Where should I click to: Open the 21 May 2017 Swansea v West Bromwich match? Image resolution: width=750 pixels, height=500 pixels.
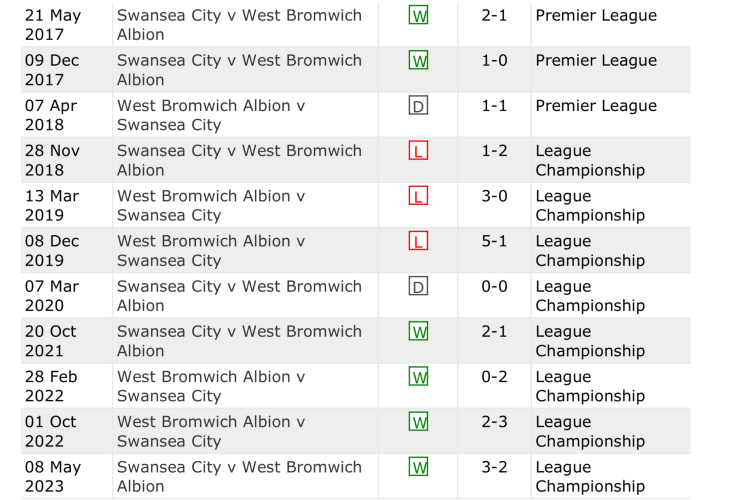coord(239,25)
